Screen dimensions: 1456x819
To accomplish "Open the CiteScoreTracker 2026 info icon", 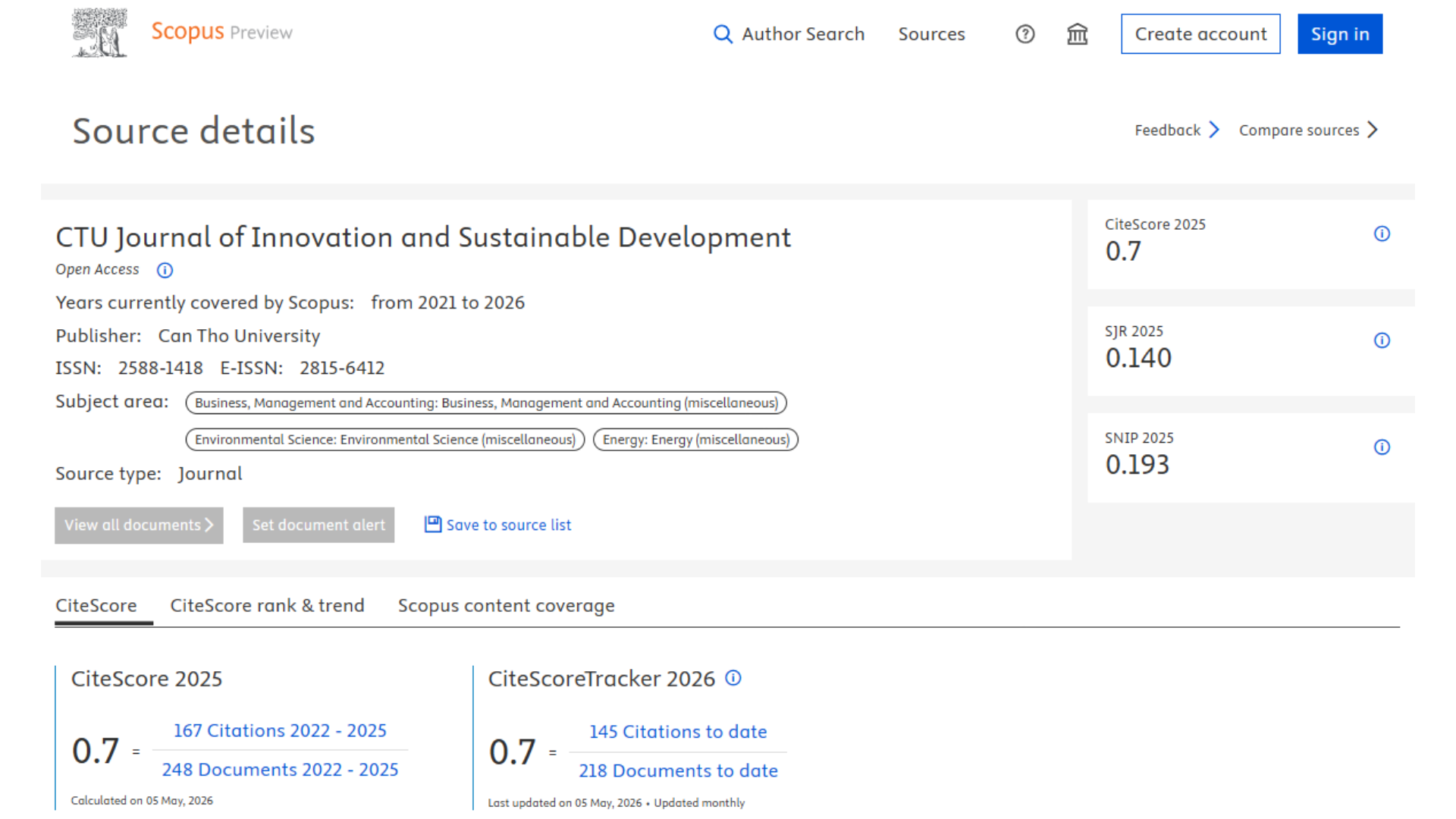I will 733,678.
